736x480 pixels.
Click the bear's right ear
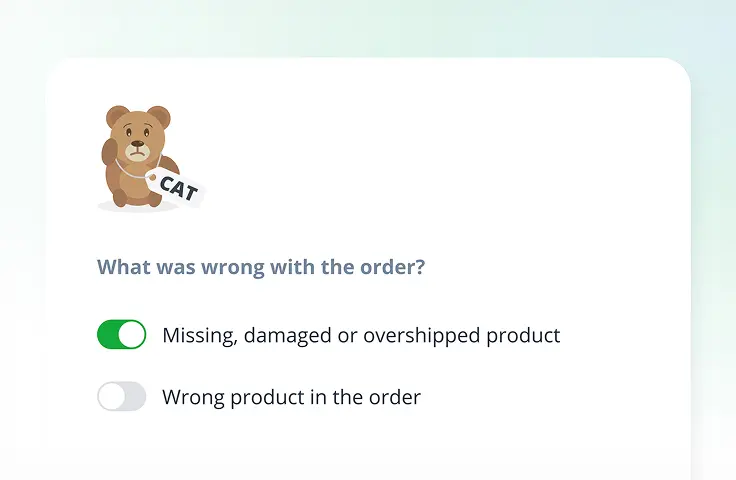pyautogui.click(x=159, y=118)
